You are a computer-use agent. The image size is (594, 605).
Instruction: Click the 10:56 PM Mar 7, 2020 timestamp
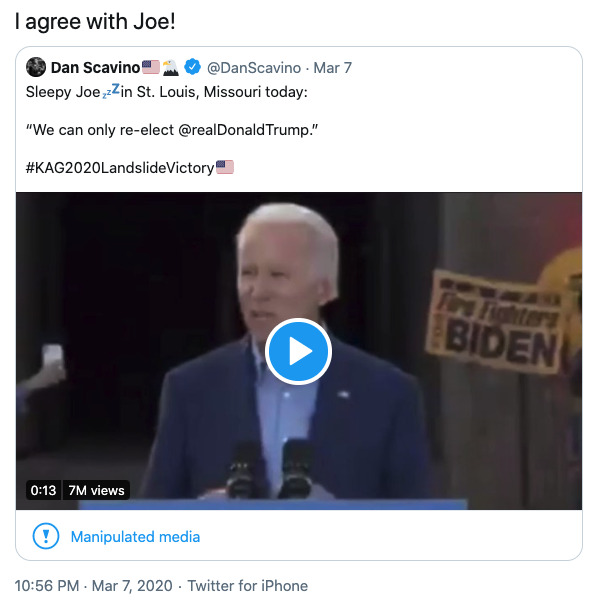click(x=93, y=586)
